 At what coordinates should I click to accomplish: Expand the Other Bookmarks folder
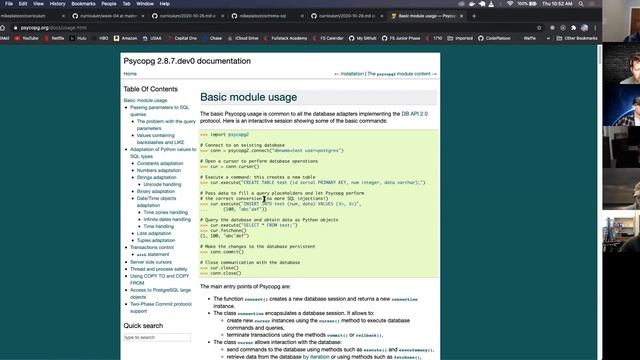point(577,38)
